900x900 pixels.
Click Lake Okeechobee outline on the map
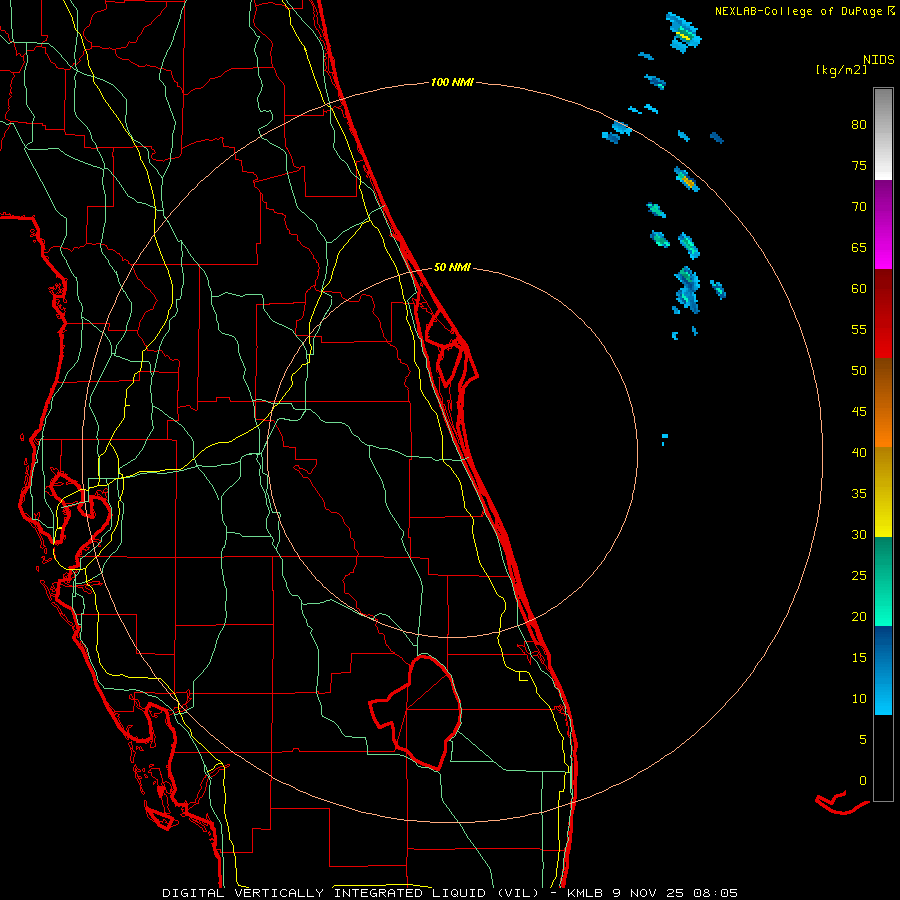coord(416,712)
